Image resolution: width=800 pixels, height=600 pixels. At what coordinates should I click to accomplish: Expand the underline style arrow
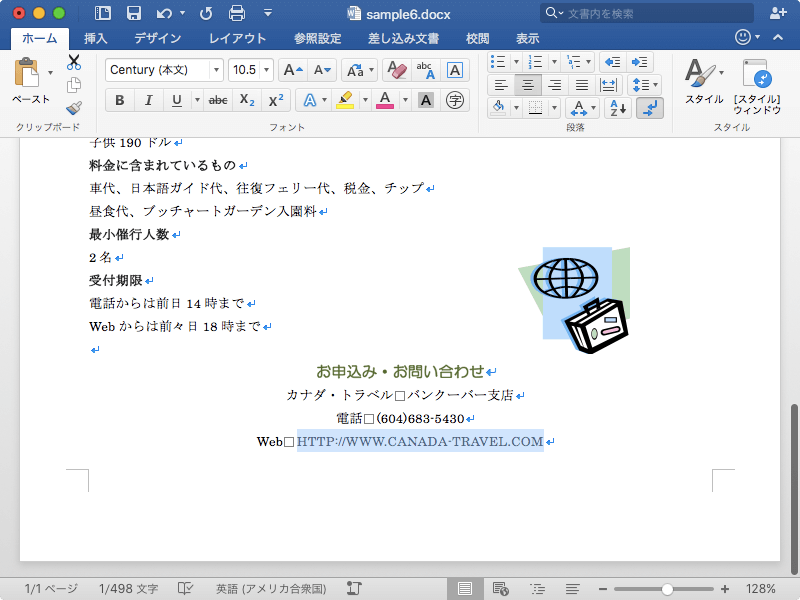[x=197, y=100]
